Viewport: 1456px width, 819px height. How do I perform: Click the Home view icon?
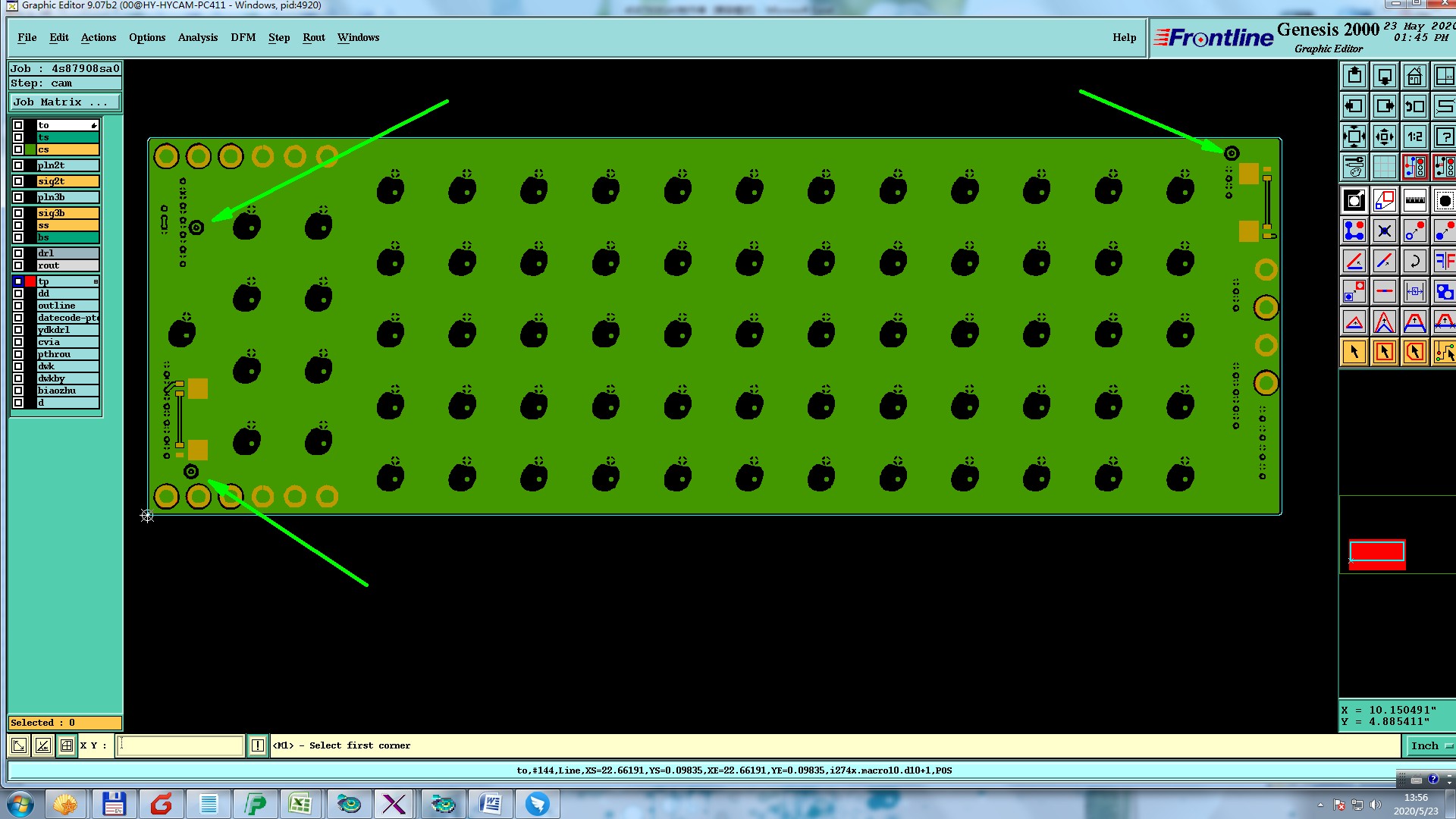(x=1414, y=77)
